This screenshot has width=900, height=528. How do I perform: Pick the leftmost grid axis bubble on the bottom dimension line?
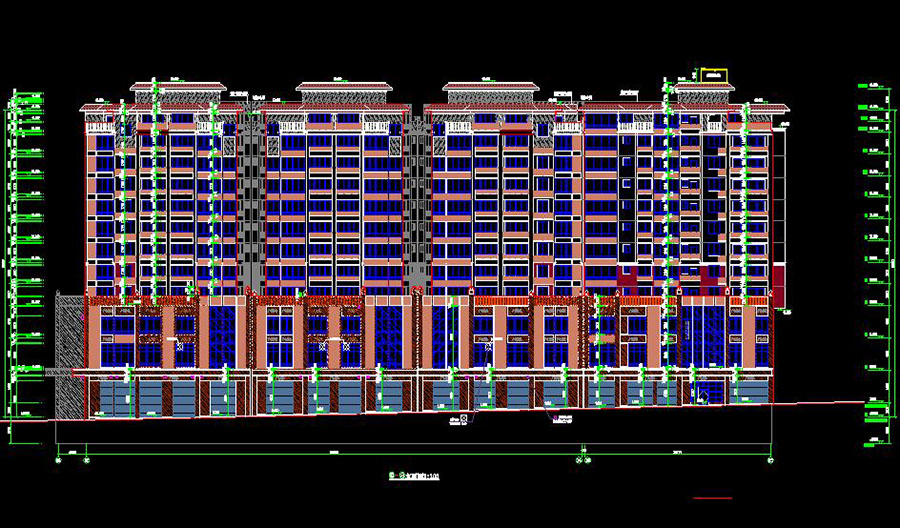[57, 460]
